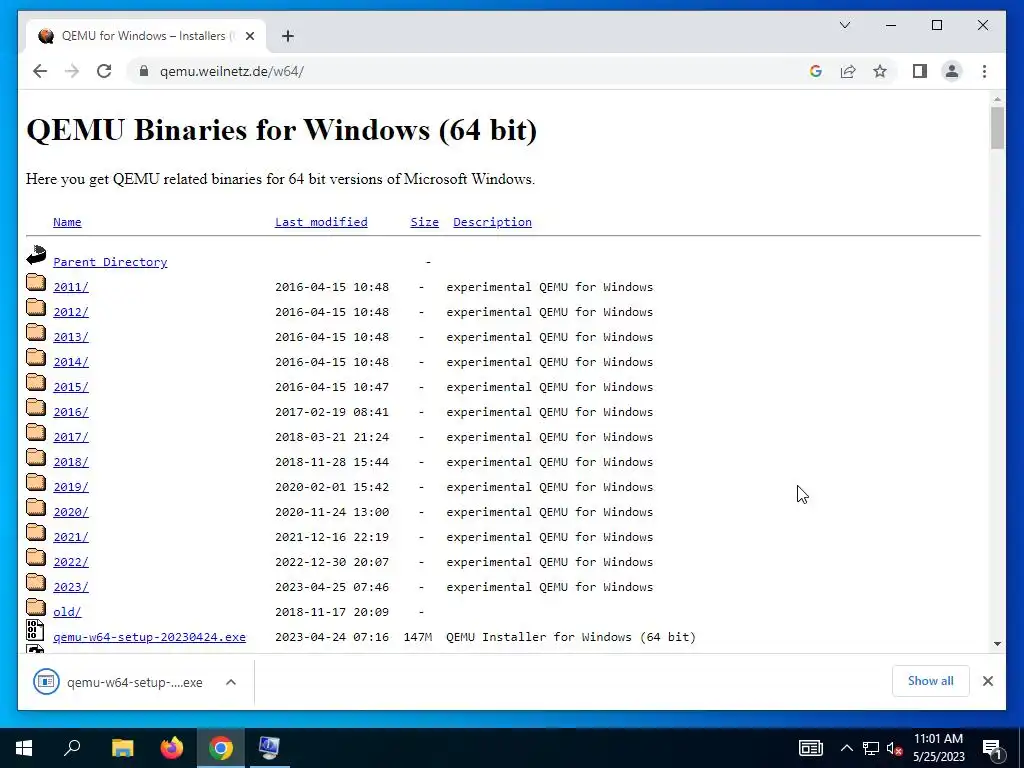Viewport: 1024px width, 768px height.
Task: Bookmark this page with the star
Action: click(880, 71)
